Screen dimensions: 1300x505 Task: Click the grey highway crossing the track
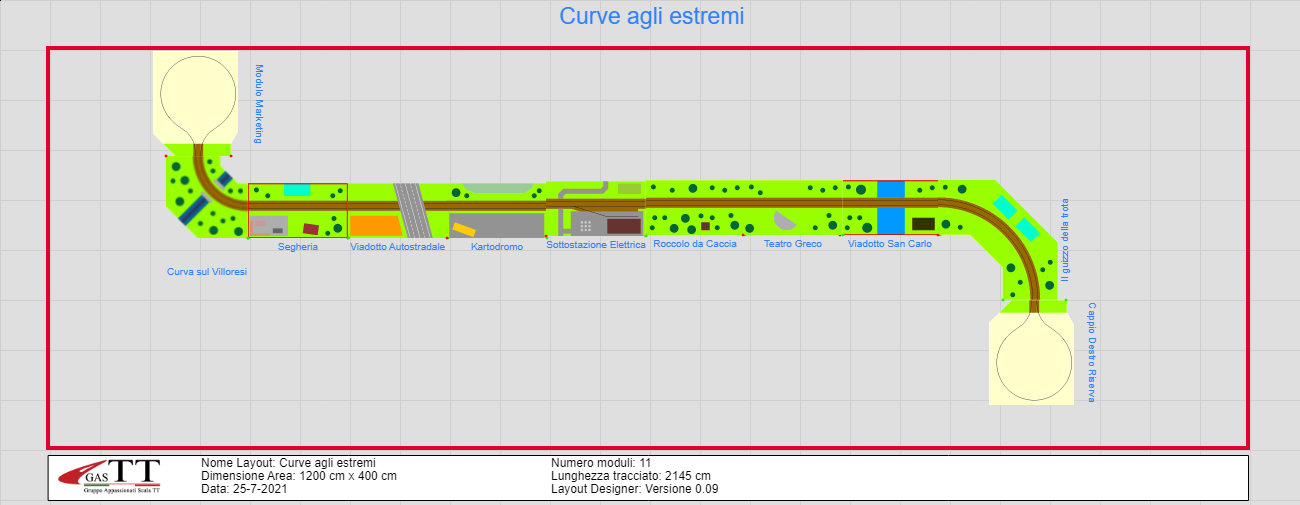411,210
